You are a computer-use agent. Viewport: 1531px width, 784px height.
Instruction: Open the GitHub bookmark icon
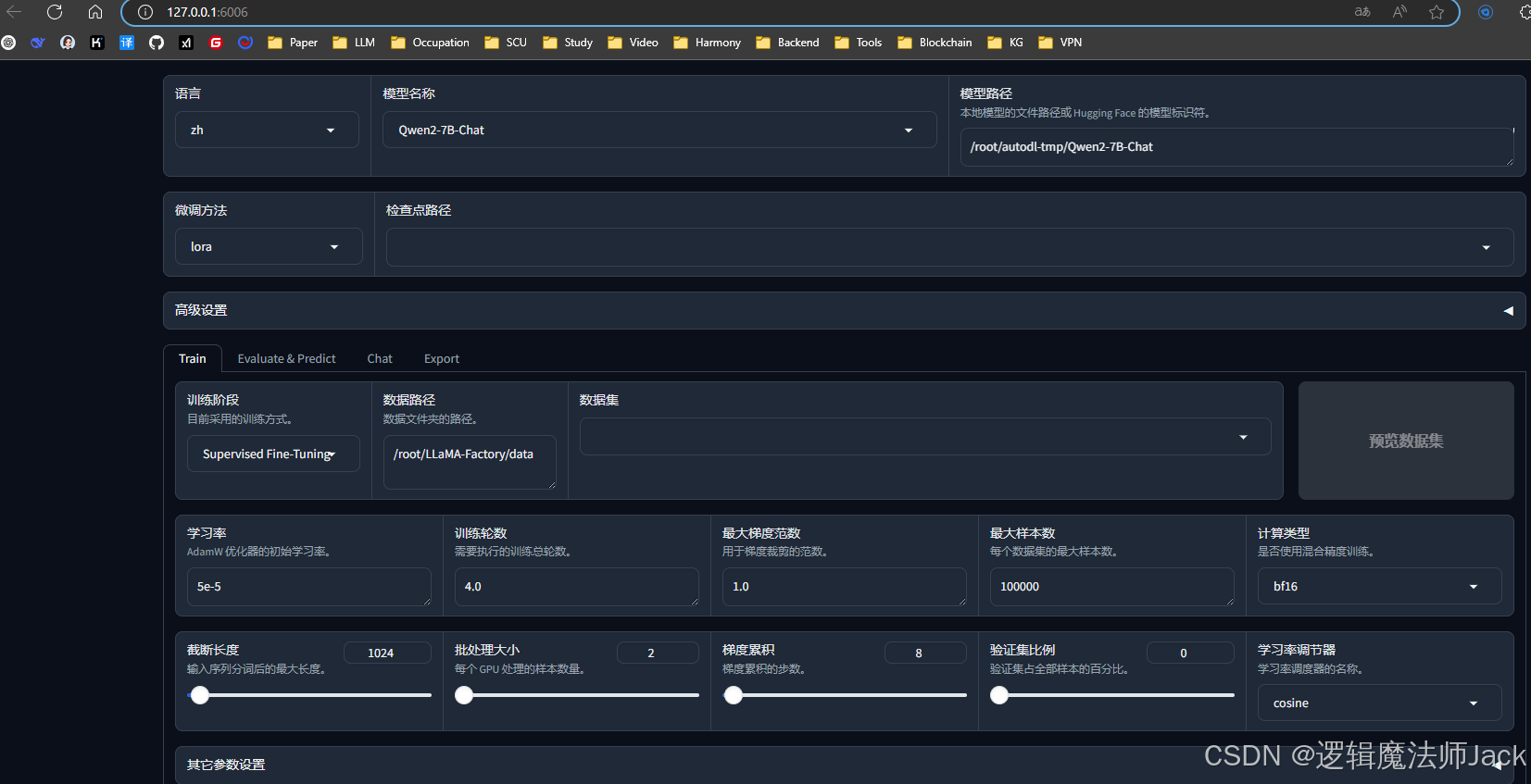pyautogui.click(x=157, y=43)
